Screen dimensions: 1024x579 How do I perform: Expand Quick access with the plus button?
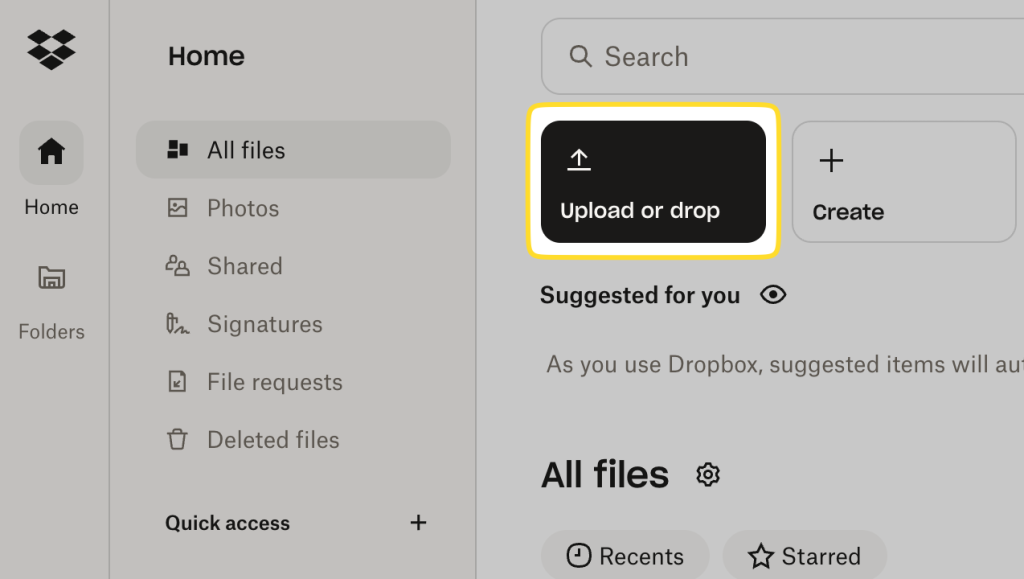point(418,522)
